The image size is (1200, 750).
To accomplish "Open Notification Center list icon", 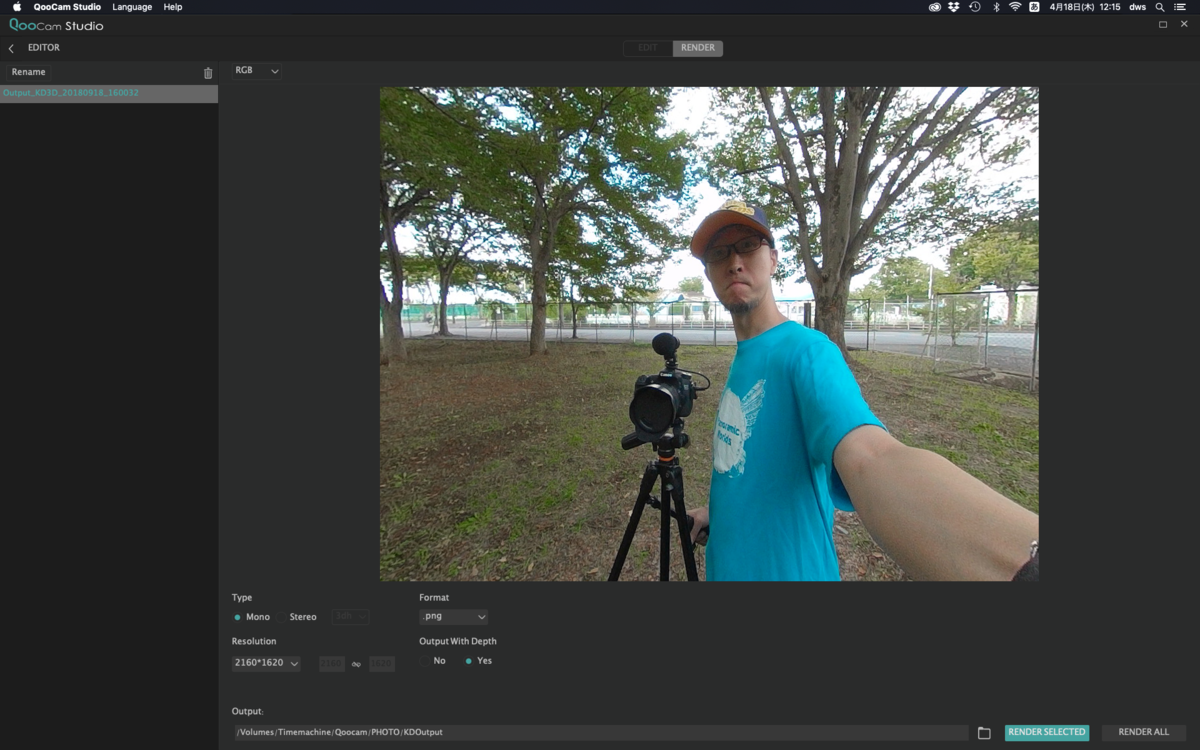I will (1180, 7).
